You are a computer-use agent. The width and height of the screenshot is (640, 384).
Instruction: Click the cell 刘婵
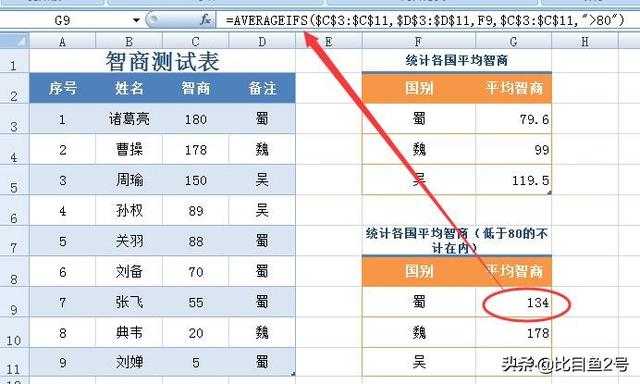pyautogui.click(x=129, y=362)
